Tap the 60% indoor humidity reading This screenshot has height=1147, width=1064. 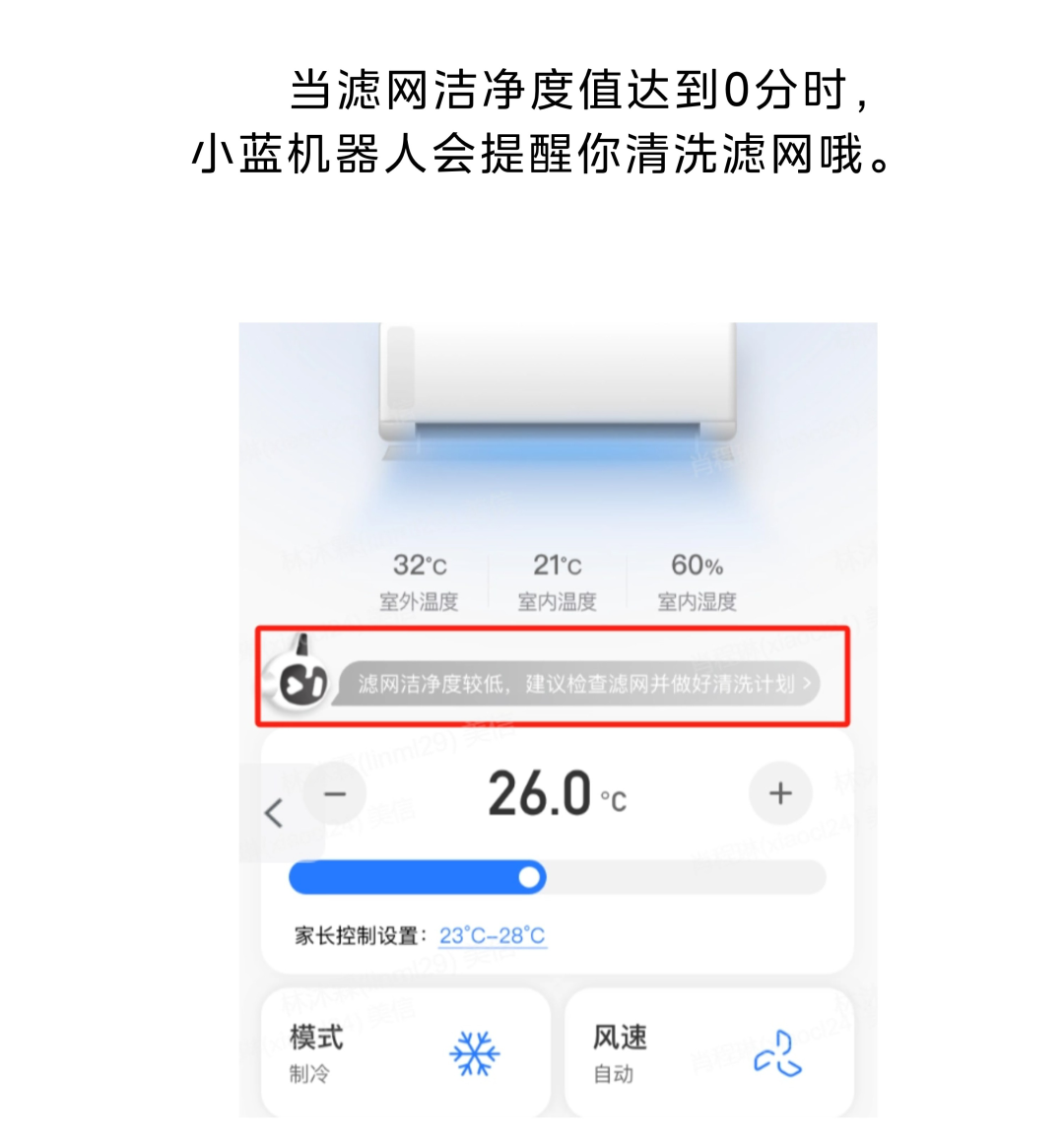tap(697, 565)
